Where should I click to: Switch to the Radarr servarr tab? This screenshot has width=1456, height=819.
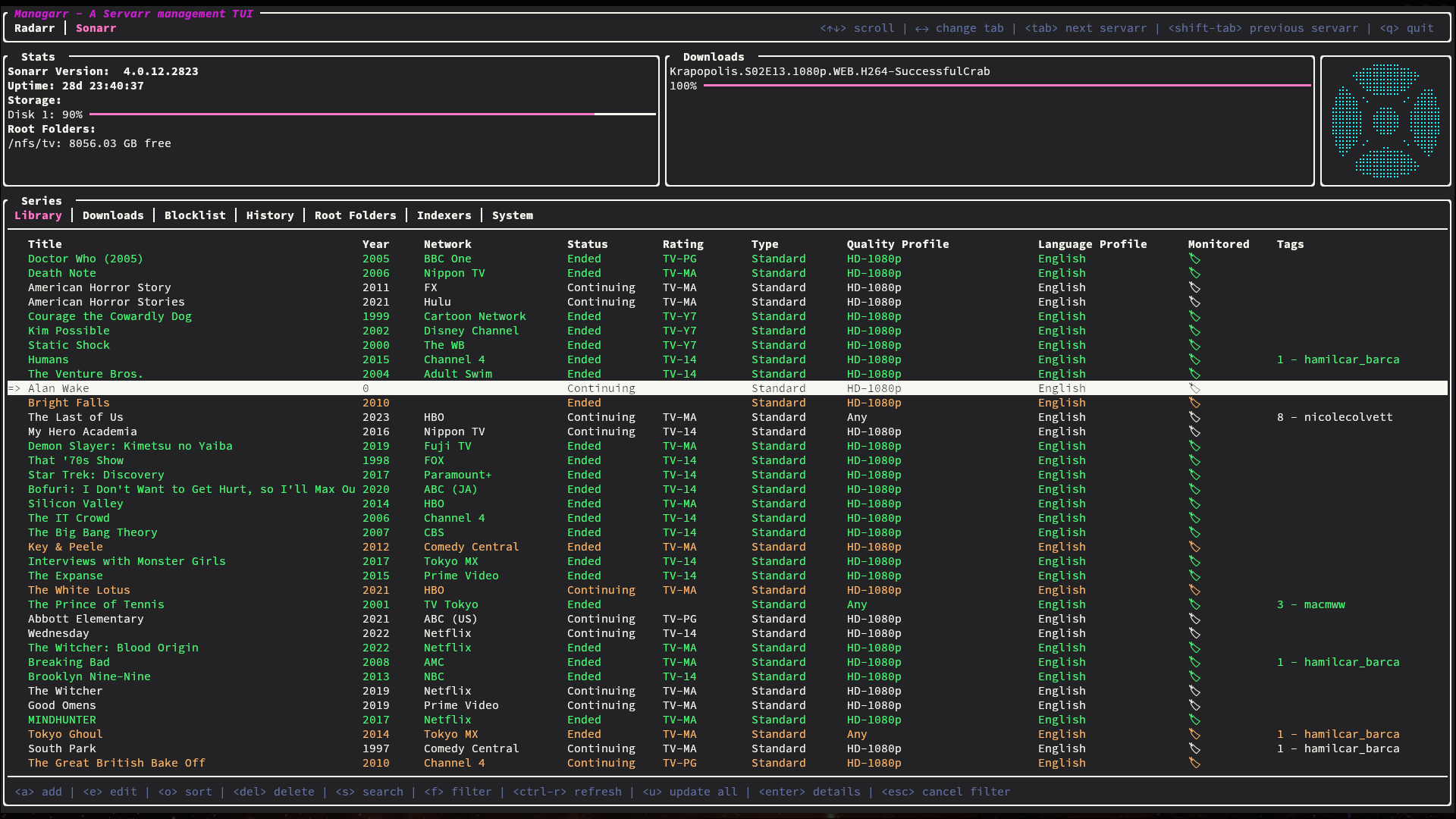click(35, 28)
